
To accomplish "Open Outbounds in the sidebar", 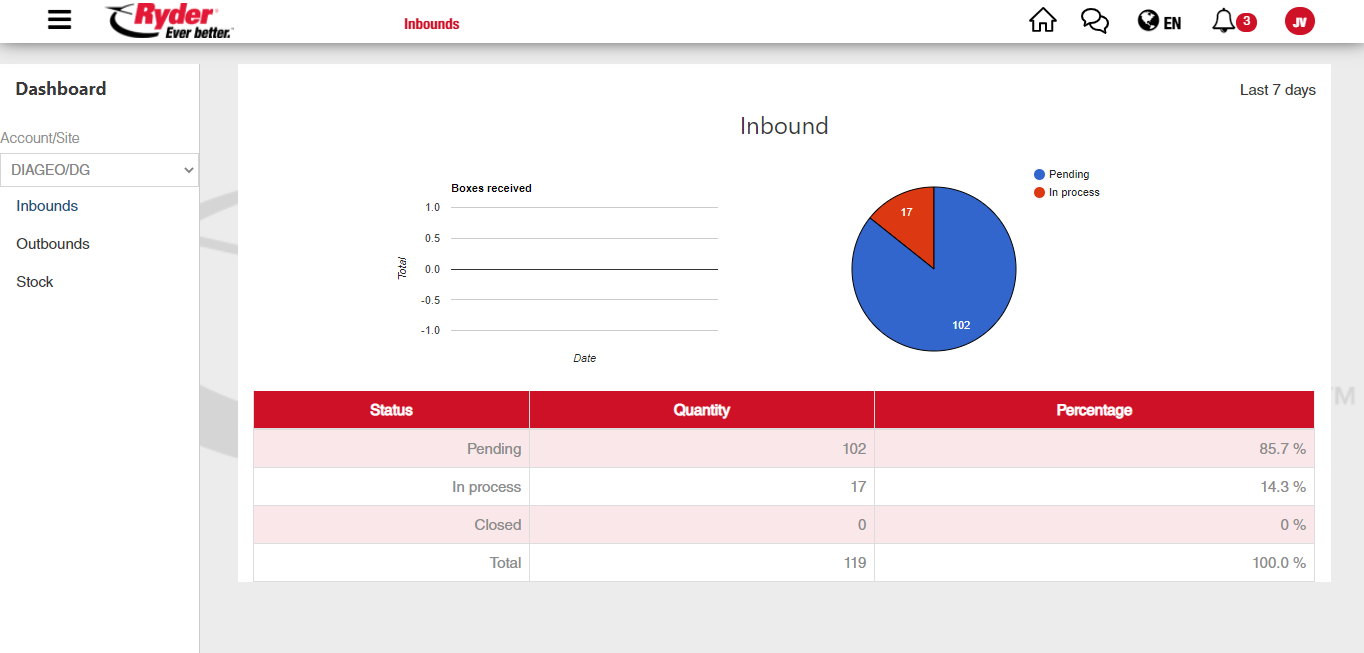I will pos(53,244).
